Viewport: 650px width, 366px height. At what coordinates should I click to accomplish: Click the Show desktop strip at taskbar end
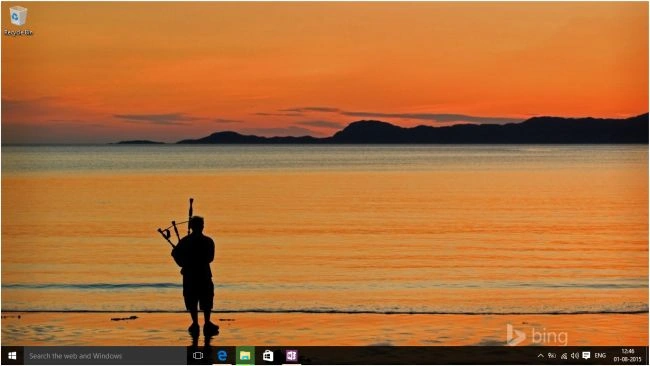point(647,356)
